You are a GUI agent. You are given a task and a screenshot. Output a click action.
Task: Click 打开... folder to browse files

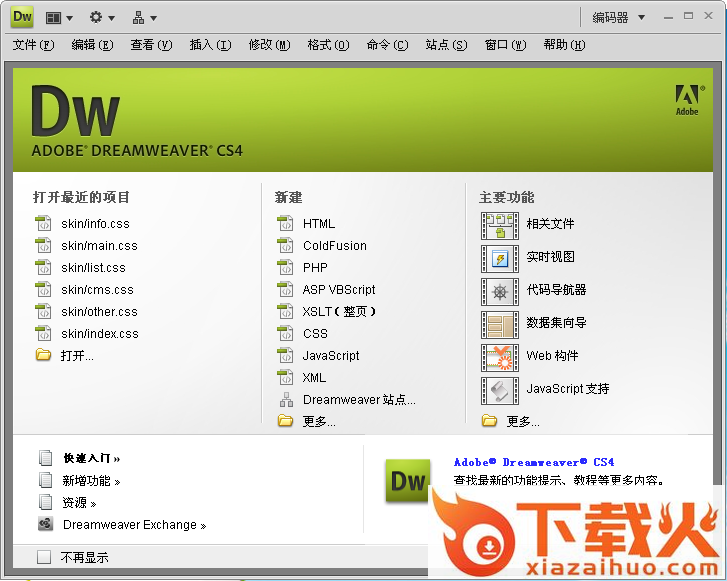tap(77, 356)
